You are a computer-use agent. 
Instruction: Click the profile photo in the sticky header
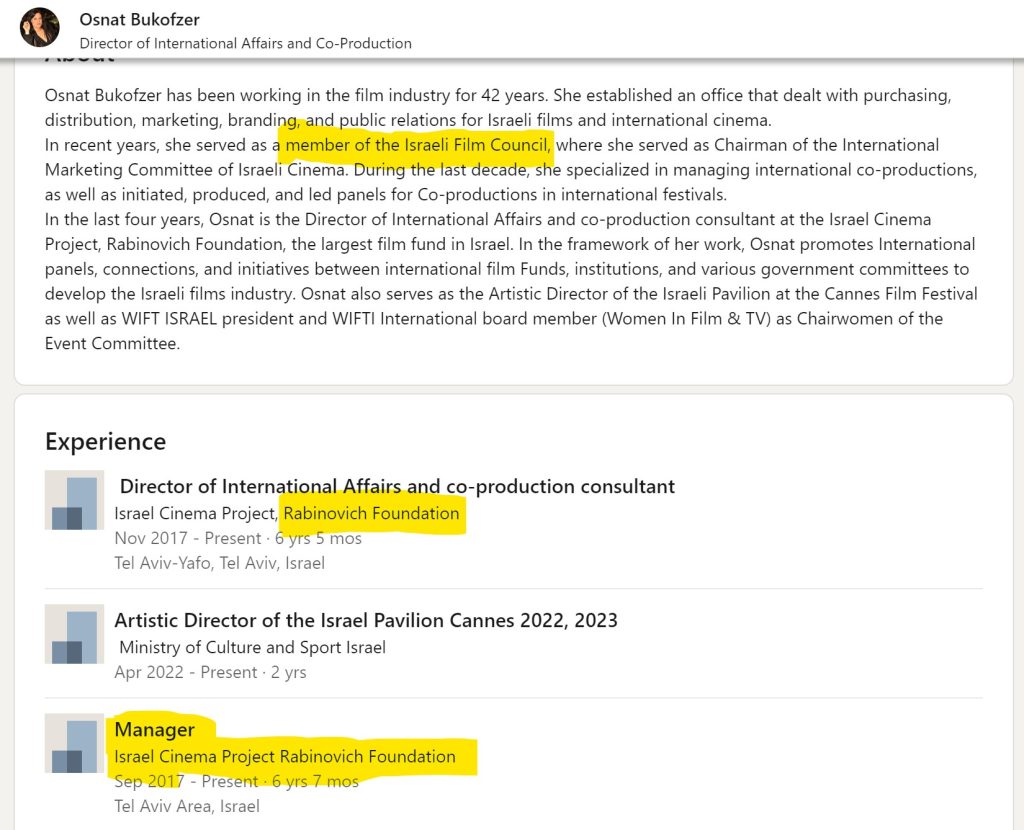(x=40, y=27)
